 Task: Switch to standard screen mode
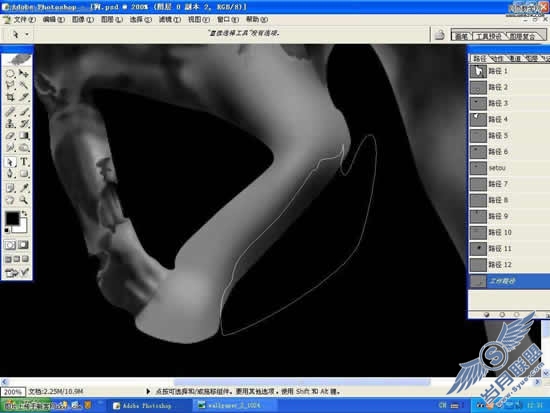click(x=8, y=259)
